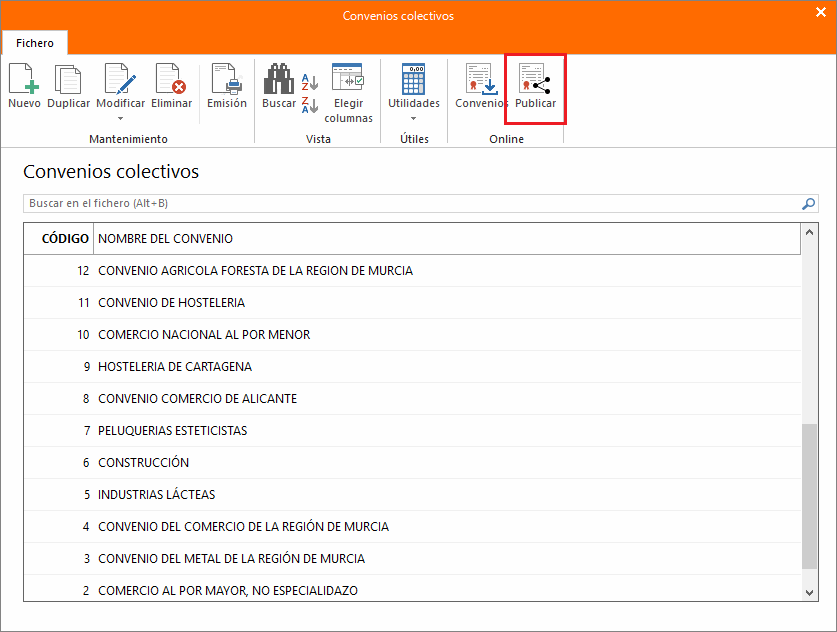Image resolution: width=837 pixels, height=632 pixels.
Task: Select the CONVENIO DE HOSTELERIA row
Action: click(x=171, y=303)
